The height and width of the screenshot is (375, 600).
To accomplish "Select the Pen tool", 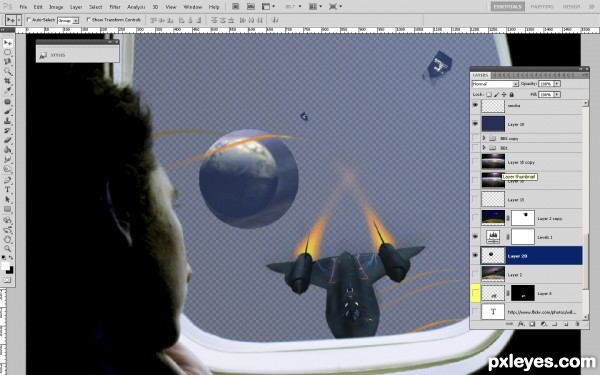I will tap(7, 180).
